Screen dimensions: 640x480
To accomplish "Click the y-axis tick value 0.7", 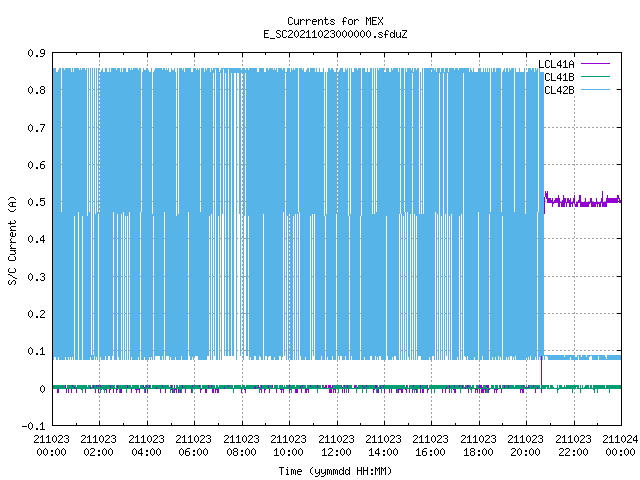I will point(36,128).
